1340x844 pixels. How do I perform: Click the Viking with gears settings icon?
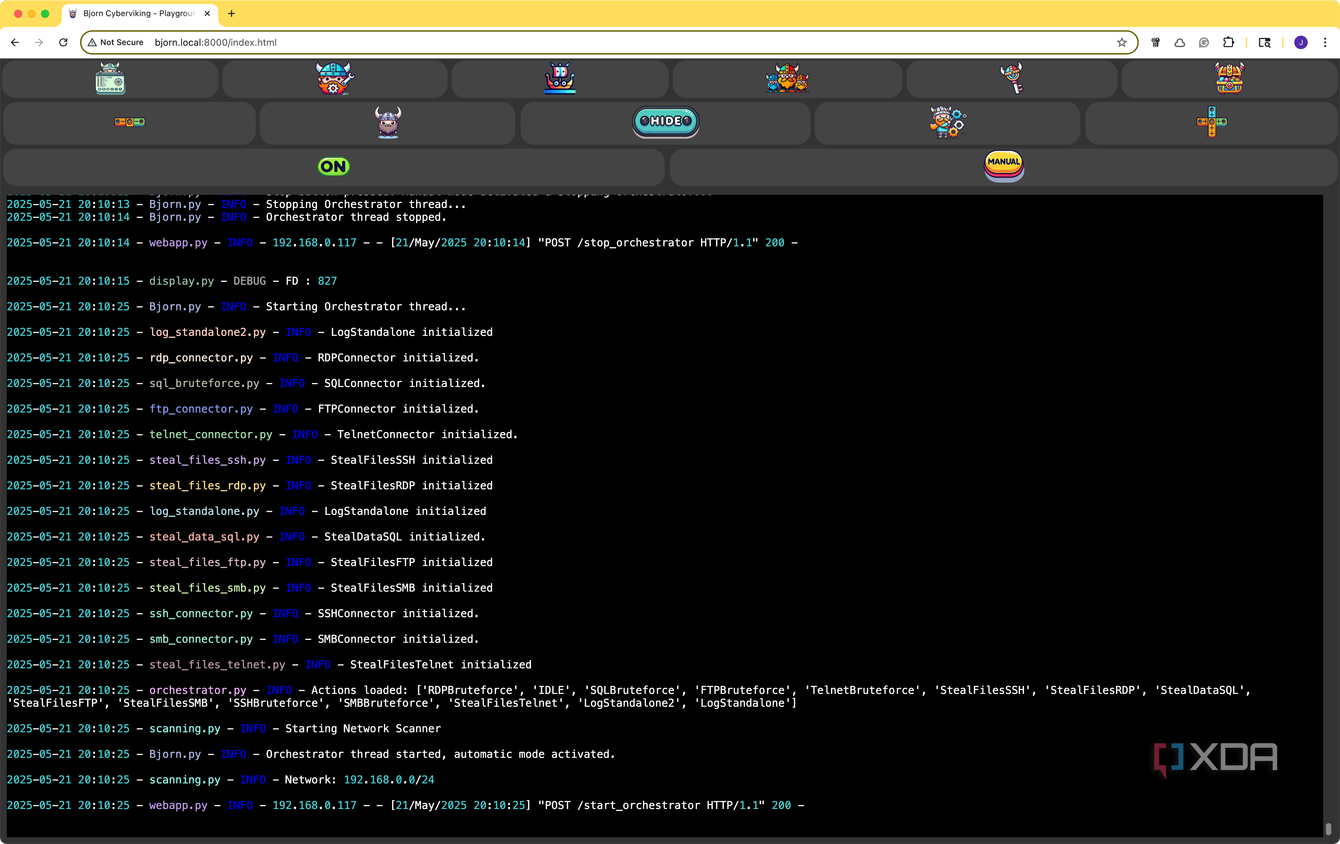pos(947,122)
